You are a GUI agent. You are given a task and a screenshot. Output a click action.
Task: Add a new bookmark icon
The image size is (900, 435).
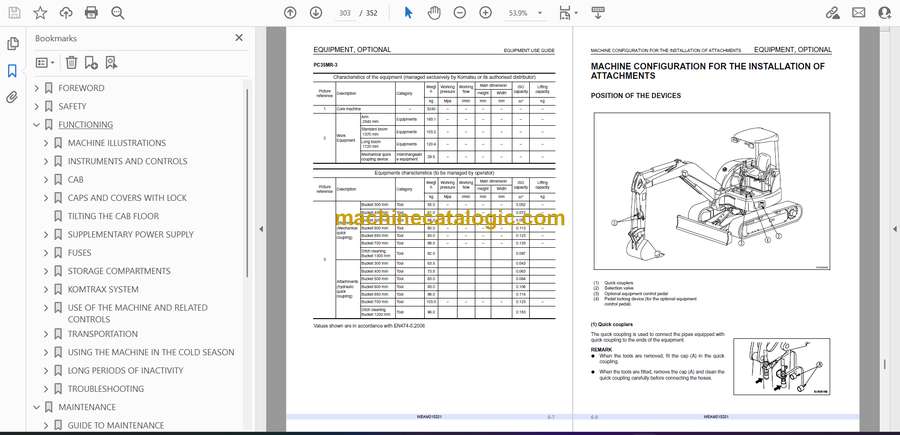pyautogui.click(x=91, y=63)
